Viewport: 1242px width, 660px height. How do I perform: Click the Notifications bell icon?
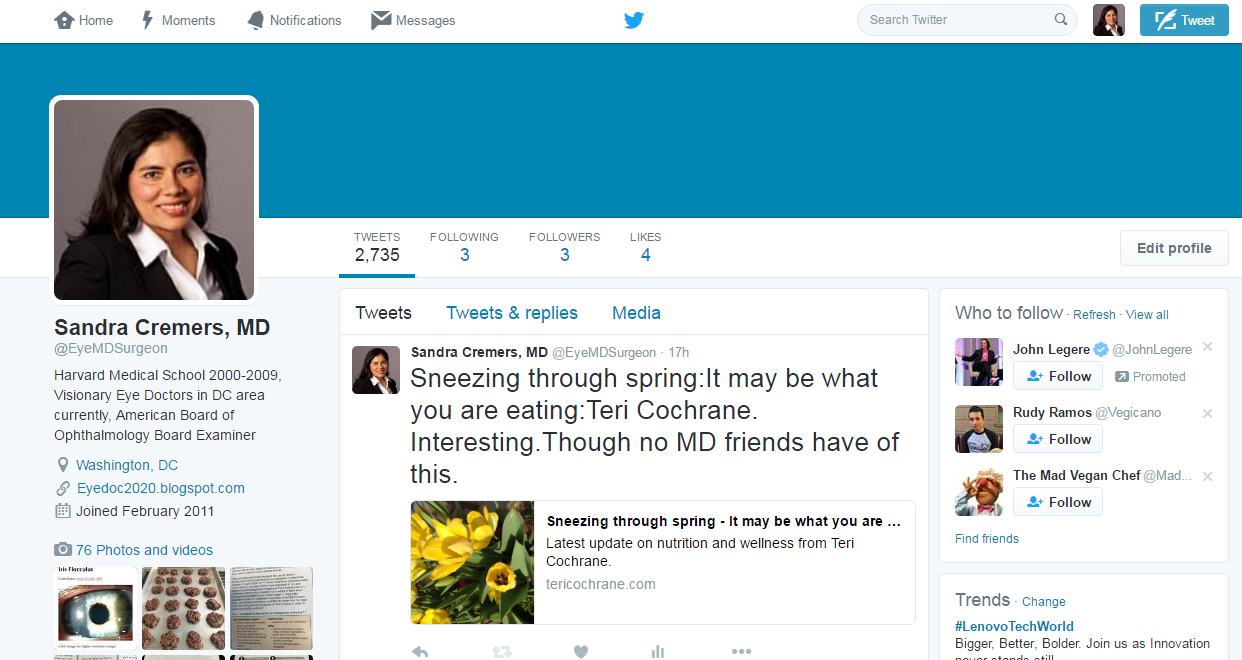tap(256, 20)
